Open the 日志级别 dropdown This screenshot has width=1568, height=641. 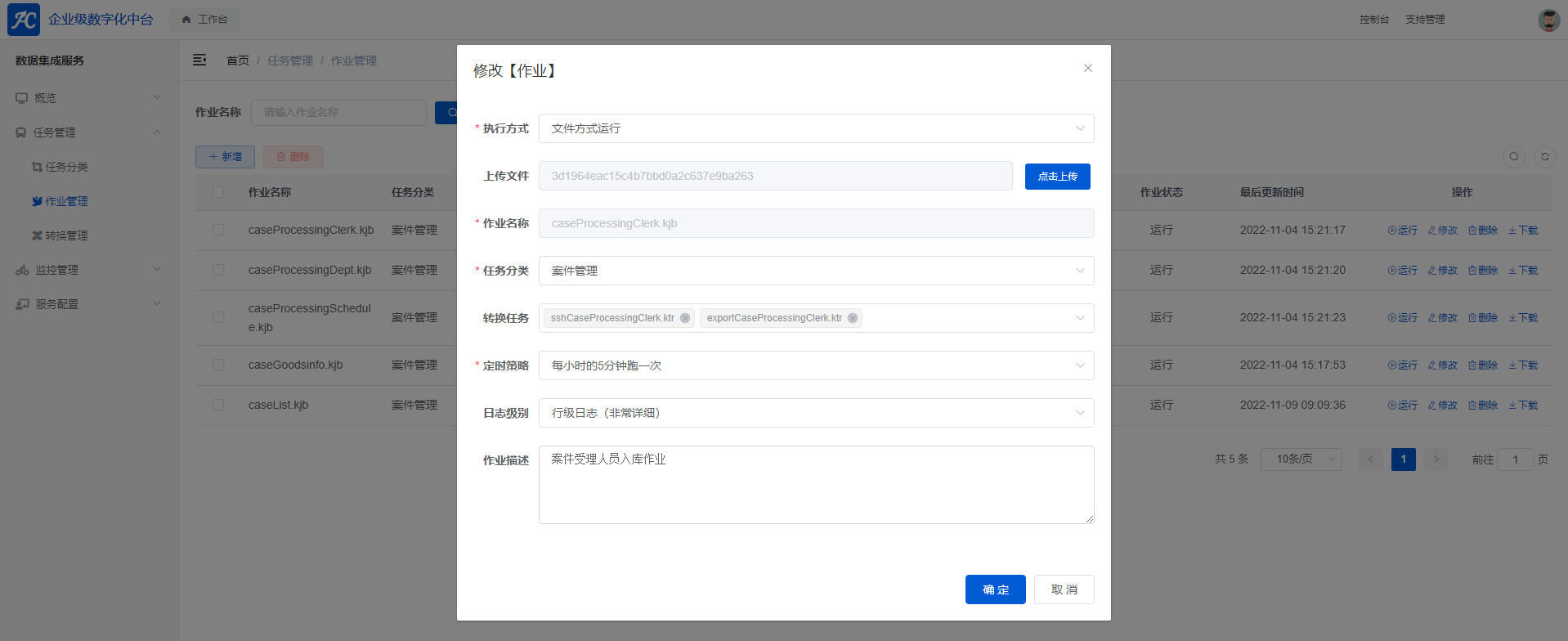tap(816, 413)
